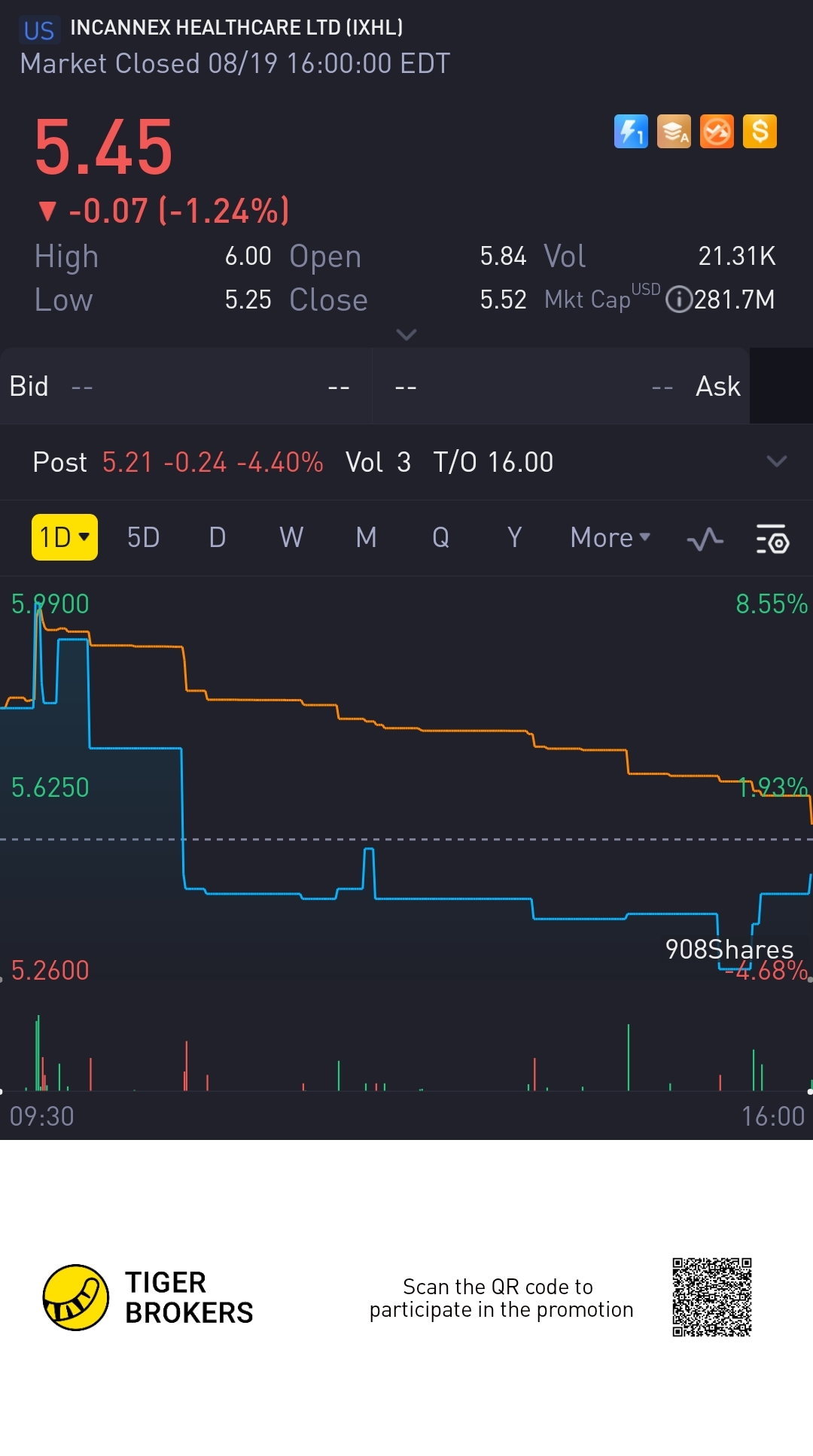Viewport: 813px width, 1456px height.
Task: Tap the Mkt Cap info icon
Action: point(679,299)
